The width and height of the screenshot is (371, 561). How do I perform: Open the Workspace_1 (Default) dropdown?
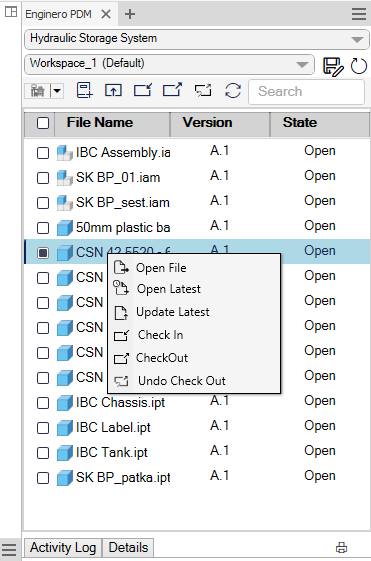click(169, 64)
